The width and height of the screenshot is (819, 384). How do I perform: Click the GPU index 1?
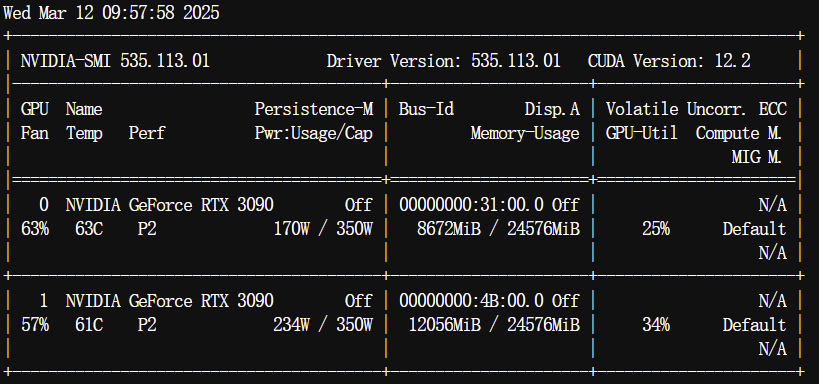[44, 301]
